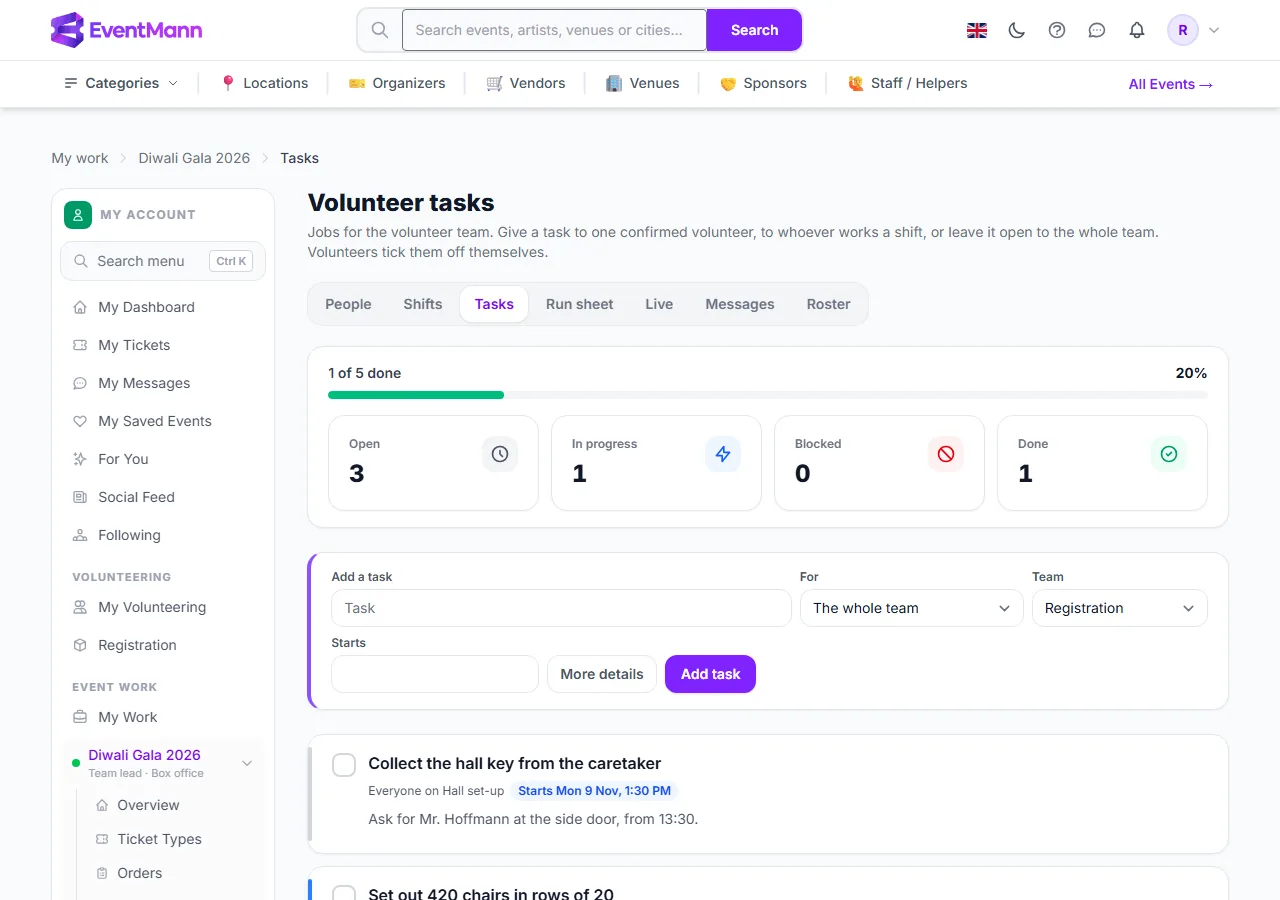Switch to the People tab
This screenshot has width=1280, height=900.
(348, 304)
